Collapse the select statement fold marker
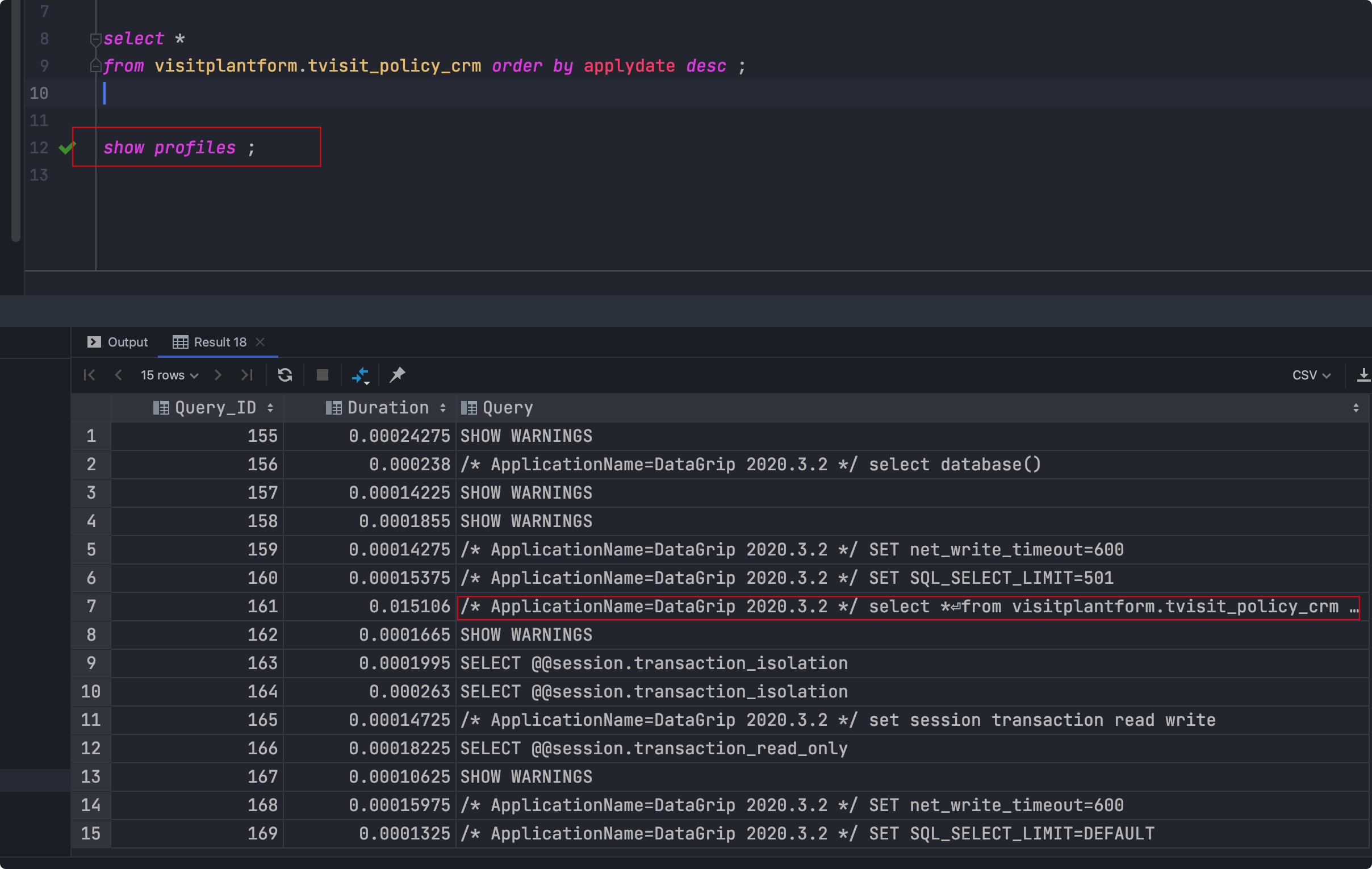The width and height of the screenshot is (1372, 869). coord(95,39)
